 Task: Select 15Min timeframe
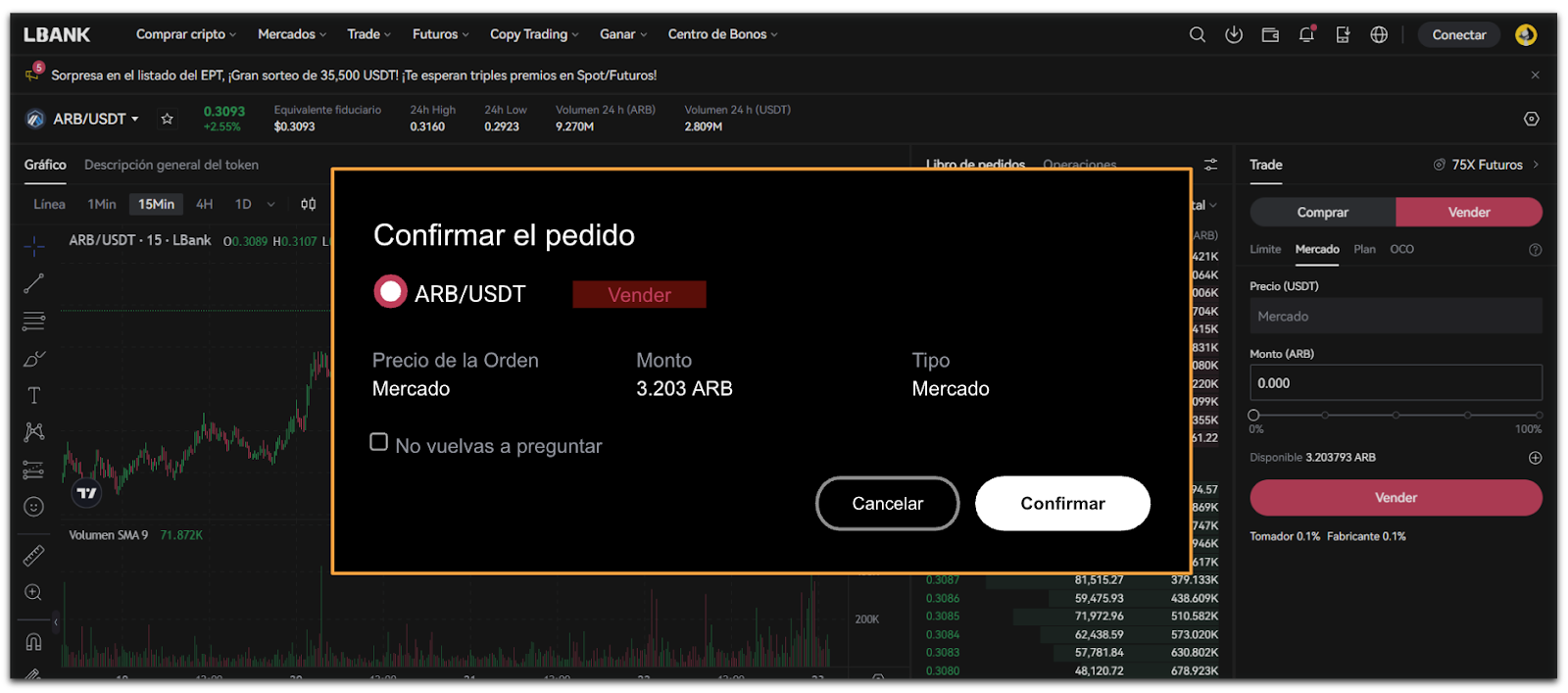coord(156,204)
